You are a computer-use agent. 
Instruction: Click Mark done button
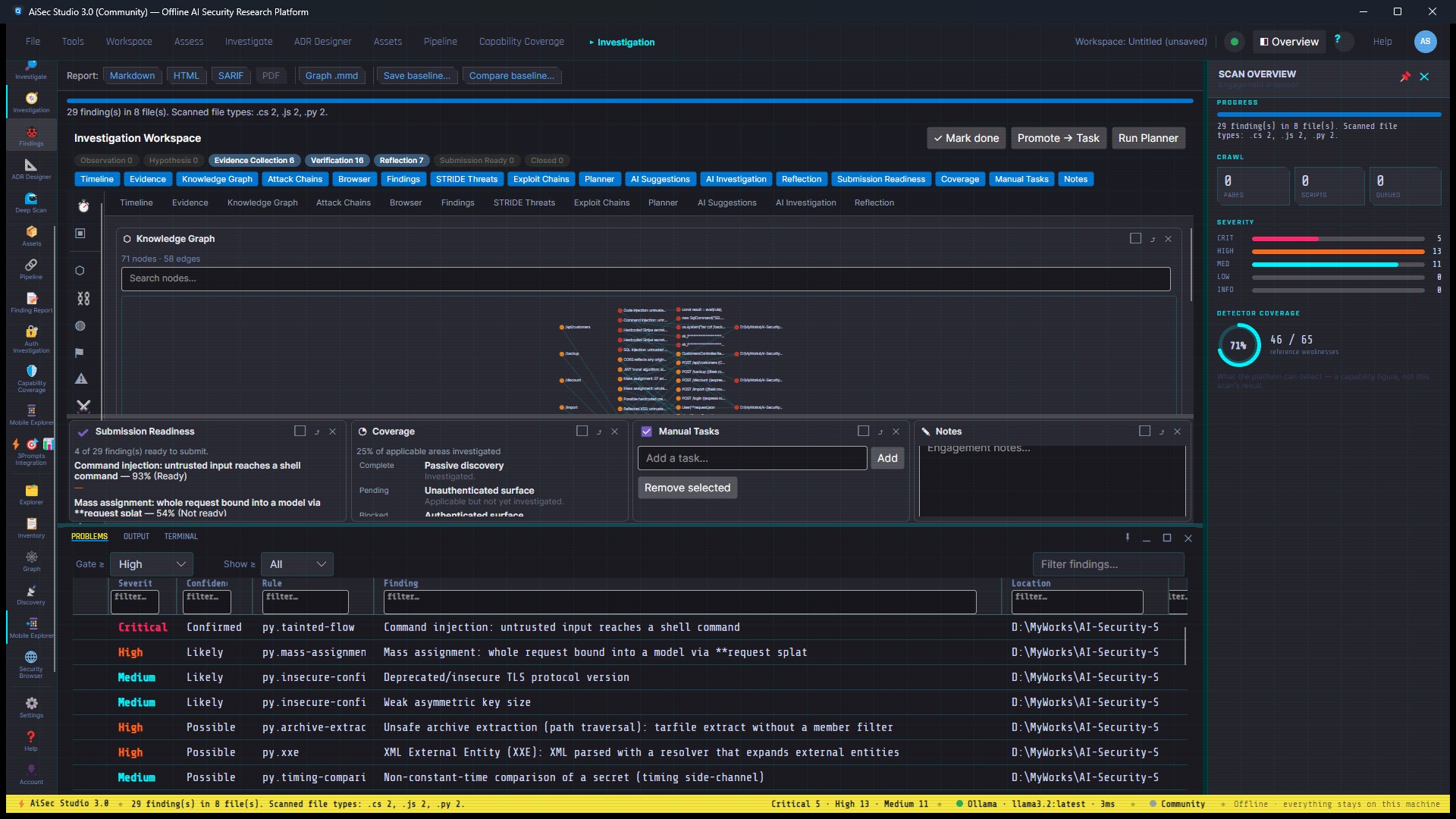[966, 138]
